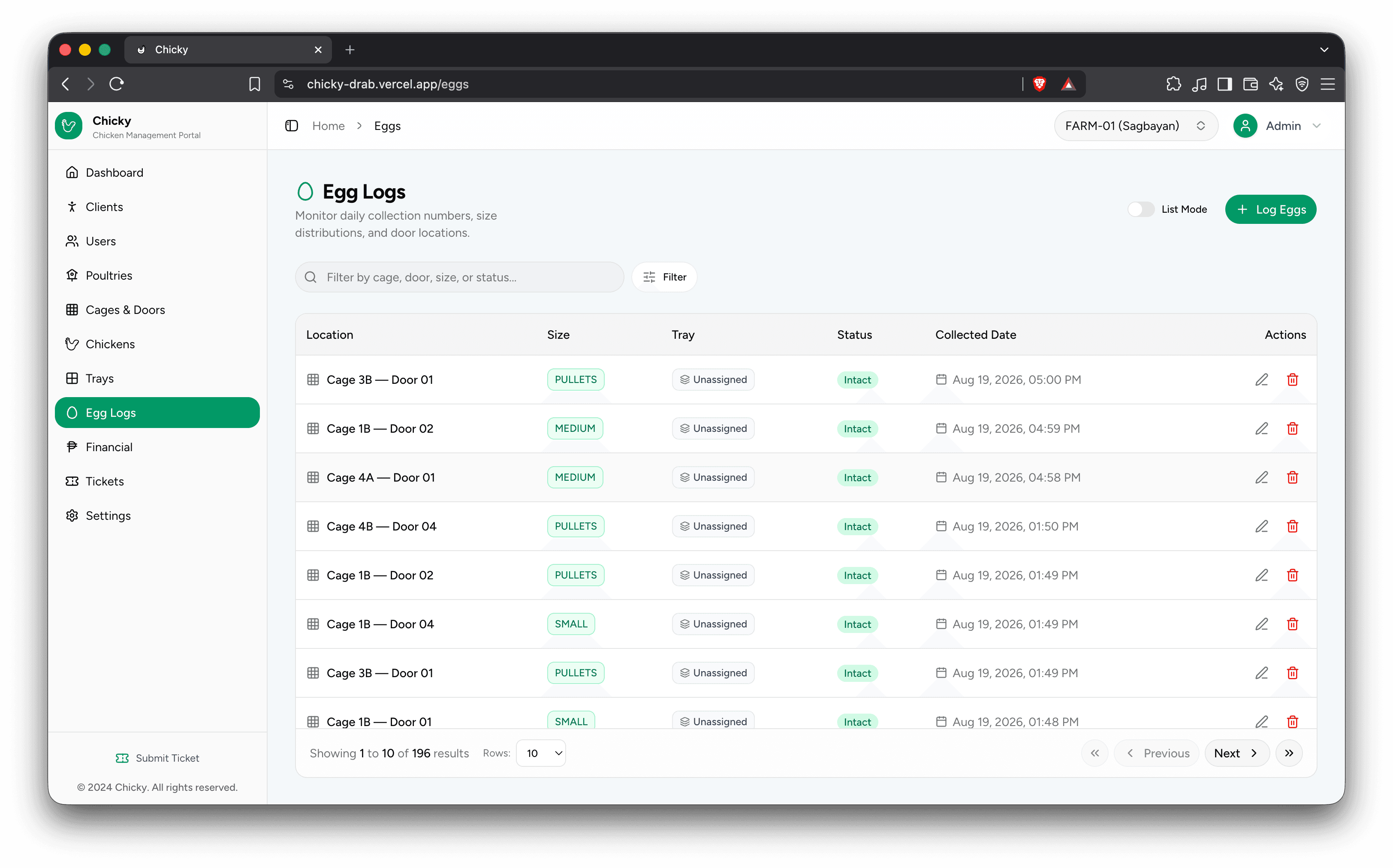Open Leo AI sparkle icon in toolbar
This screenshot has height=868, width=1393.
click(x=1275, y=84)
